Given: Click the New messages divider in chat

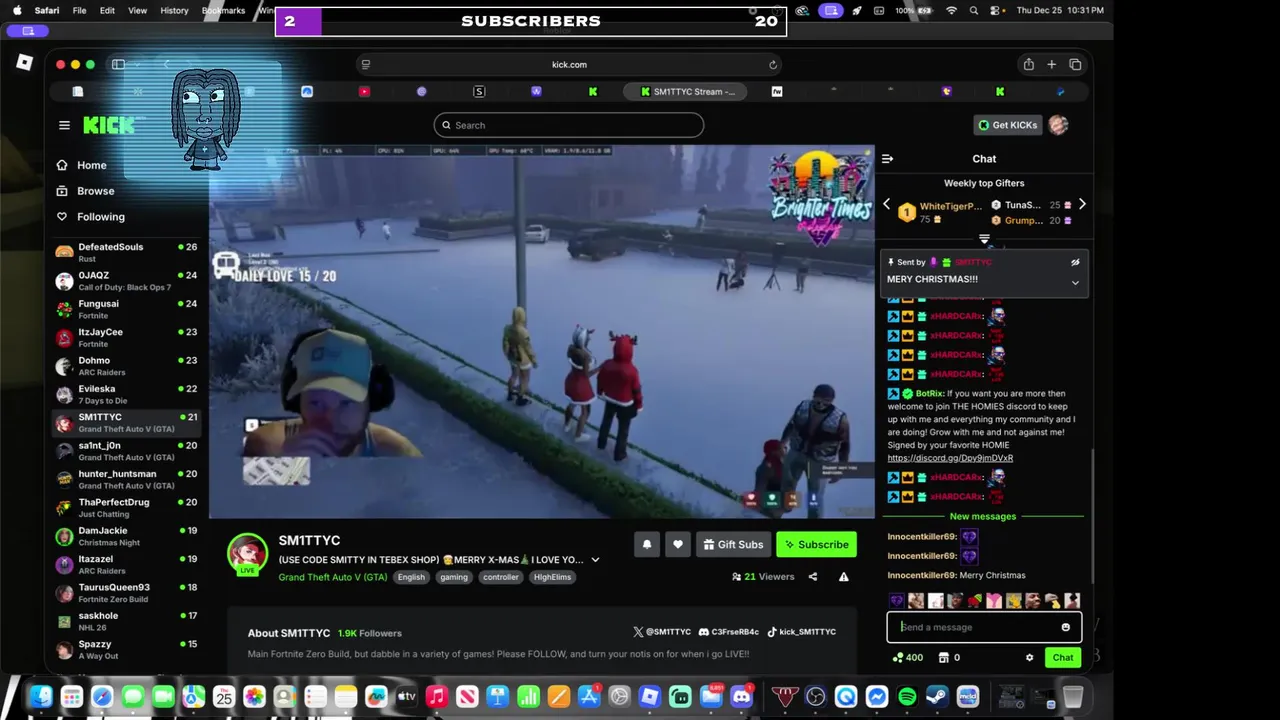Looking at the screenshot, I should click(x=983, y=517).
